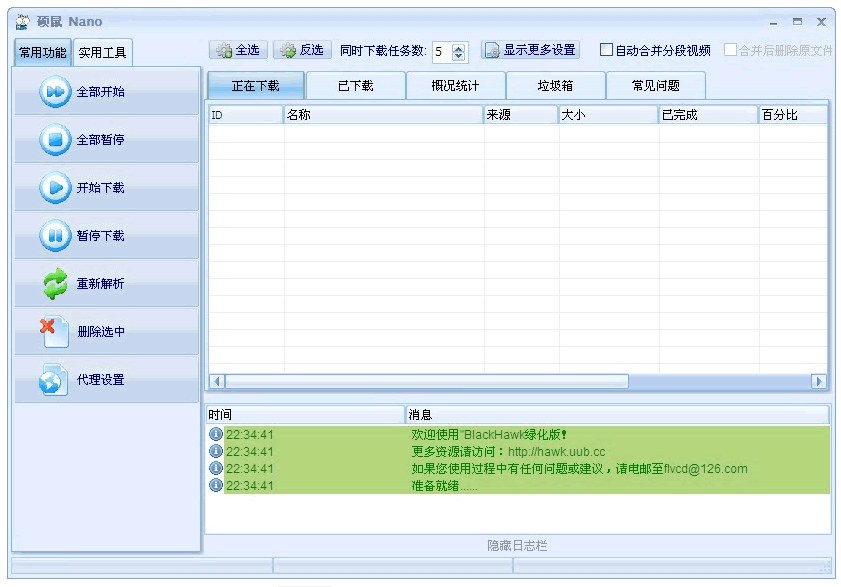Sort by ID column header
This screenshot has width=841, height=587.
point(246,115)
